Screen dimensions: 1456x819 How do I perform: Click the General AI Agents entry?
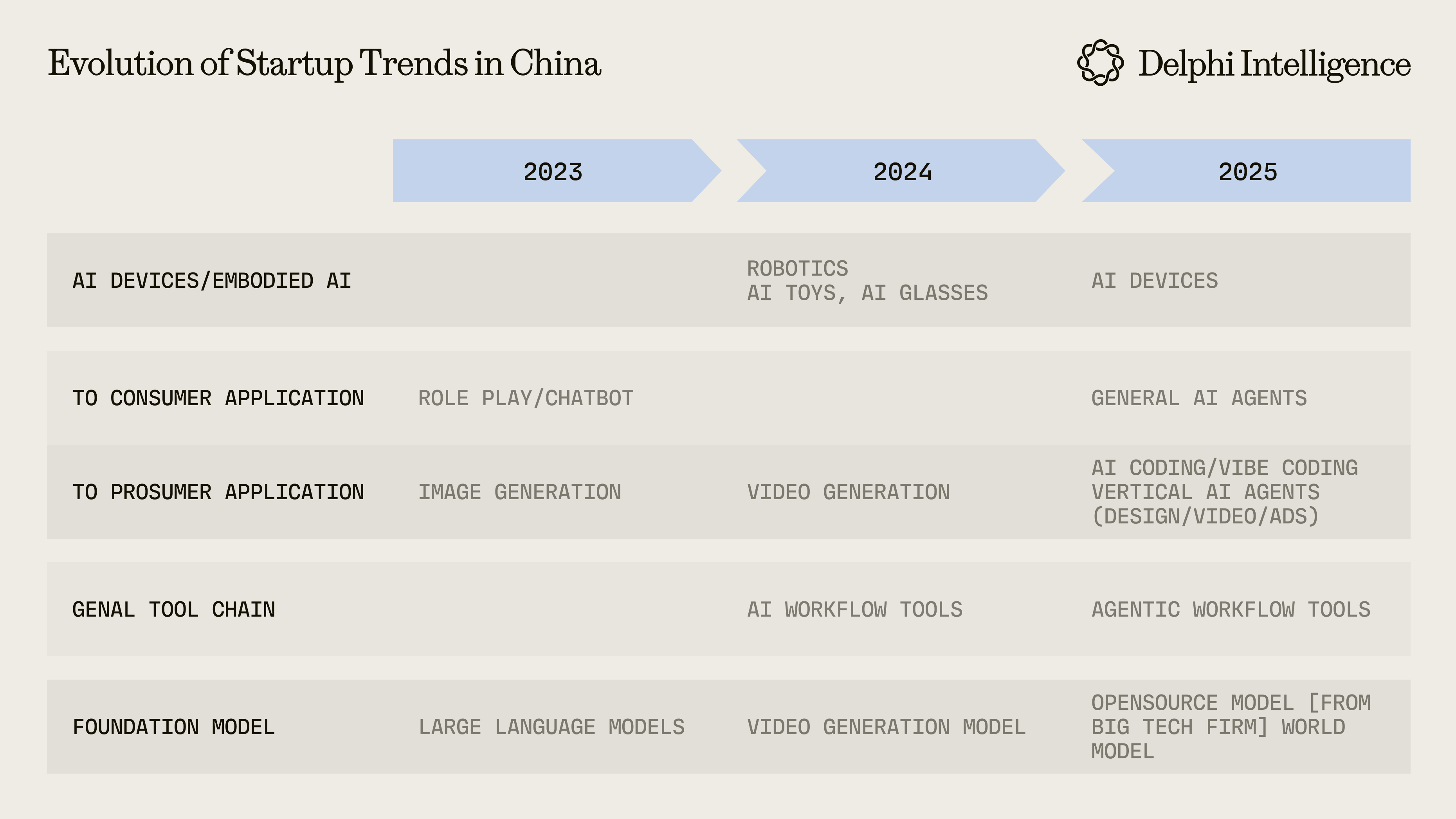[x=1199, y=399]
